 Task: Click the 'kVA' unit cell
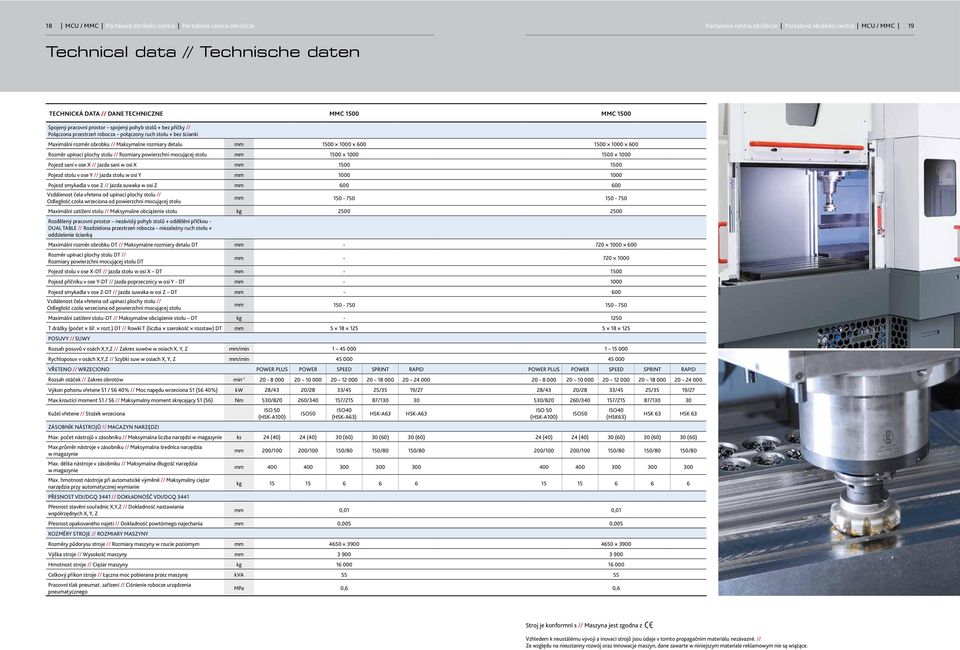(x=239, y=575)
